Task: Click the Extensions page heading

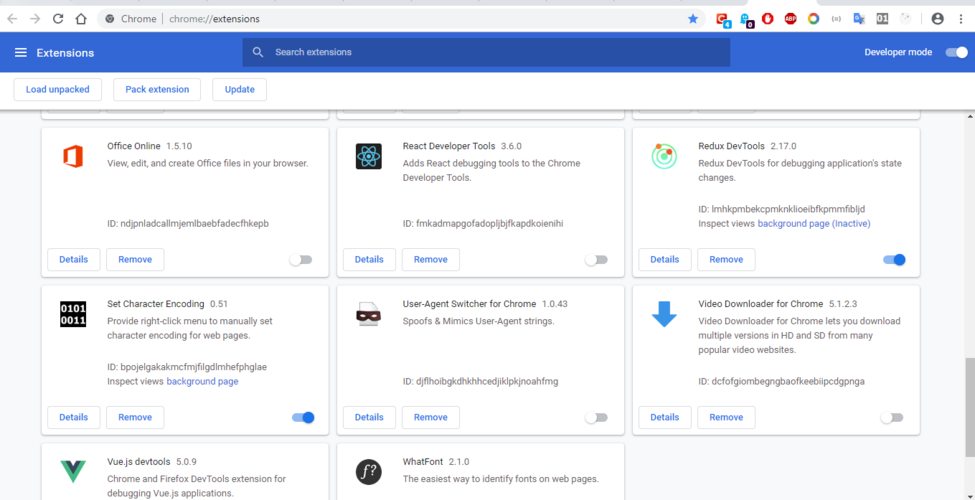Action: pos(65,53)
